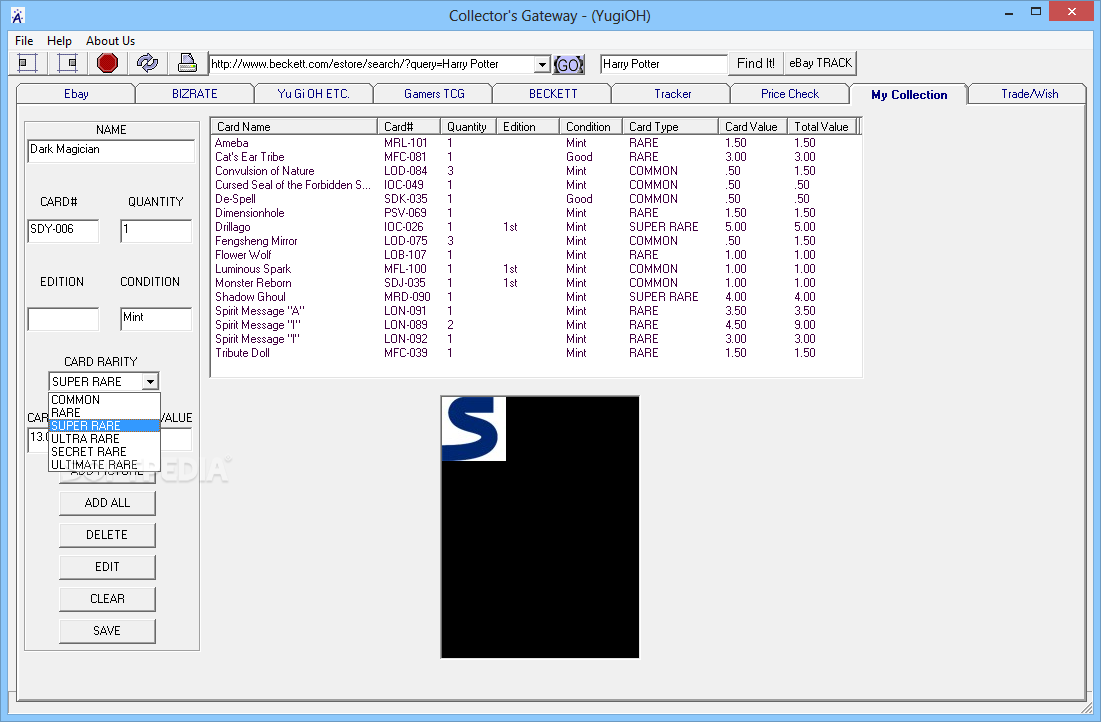Select the Luminous Spark row
This screenshot has height=722, width=1101.
point(536,269)
